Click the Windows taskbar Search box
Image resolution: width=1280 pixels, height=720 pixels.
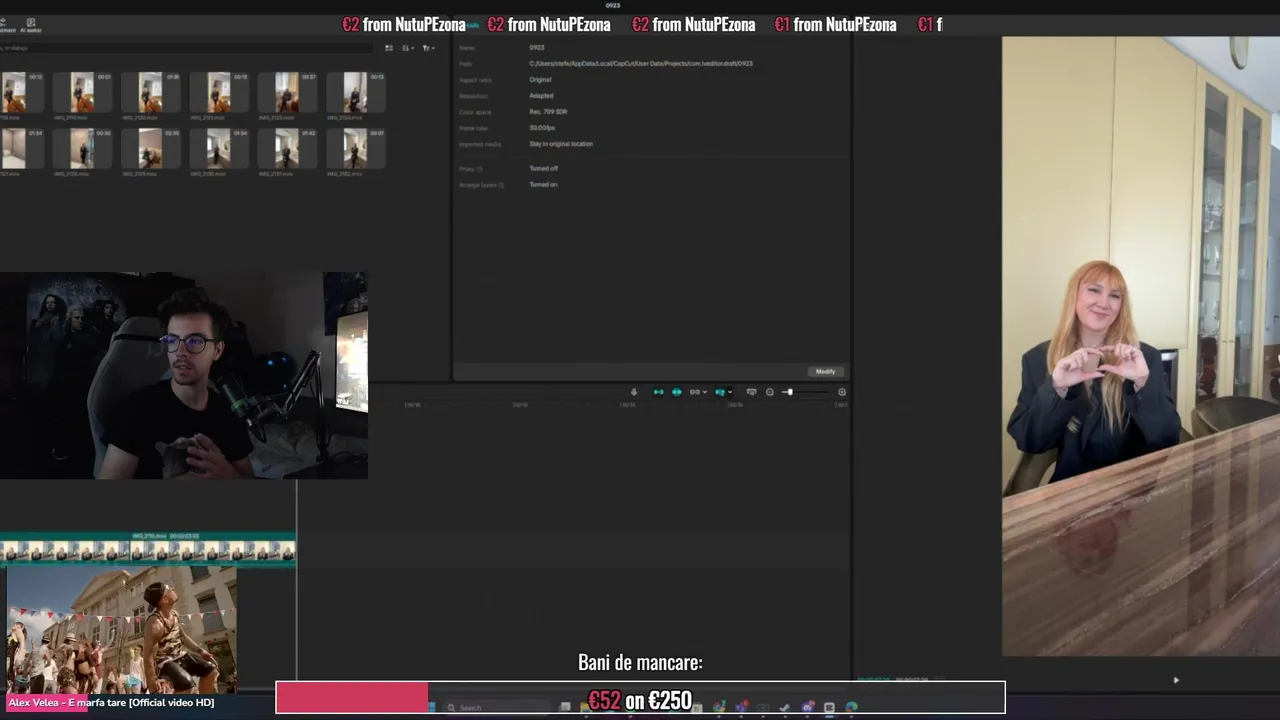tap(496, 707)
